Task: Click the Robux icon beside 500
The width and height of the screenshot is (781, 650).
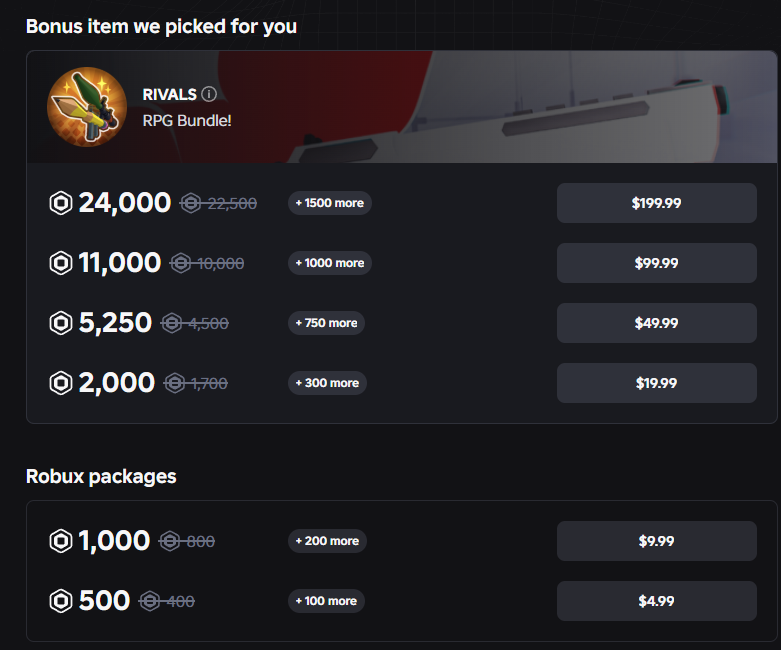Action: 61,601
